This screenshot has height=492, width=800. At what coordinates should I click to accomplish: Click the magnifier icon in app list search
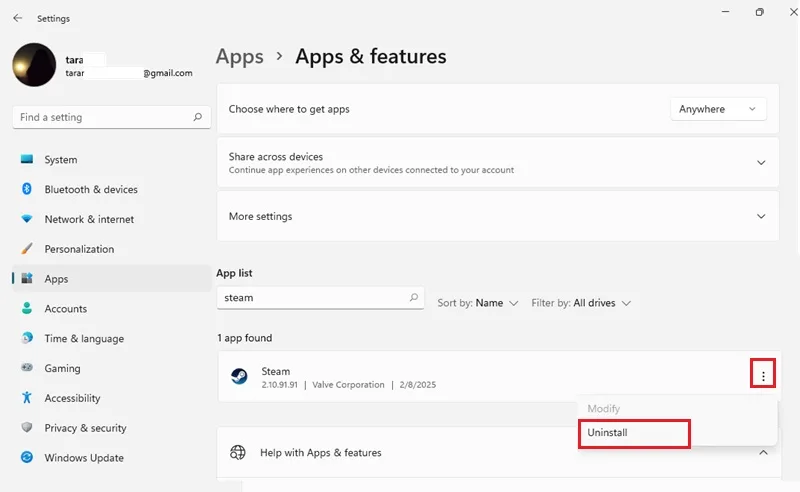414,297
